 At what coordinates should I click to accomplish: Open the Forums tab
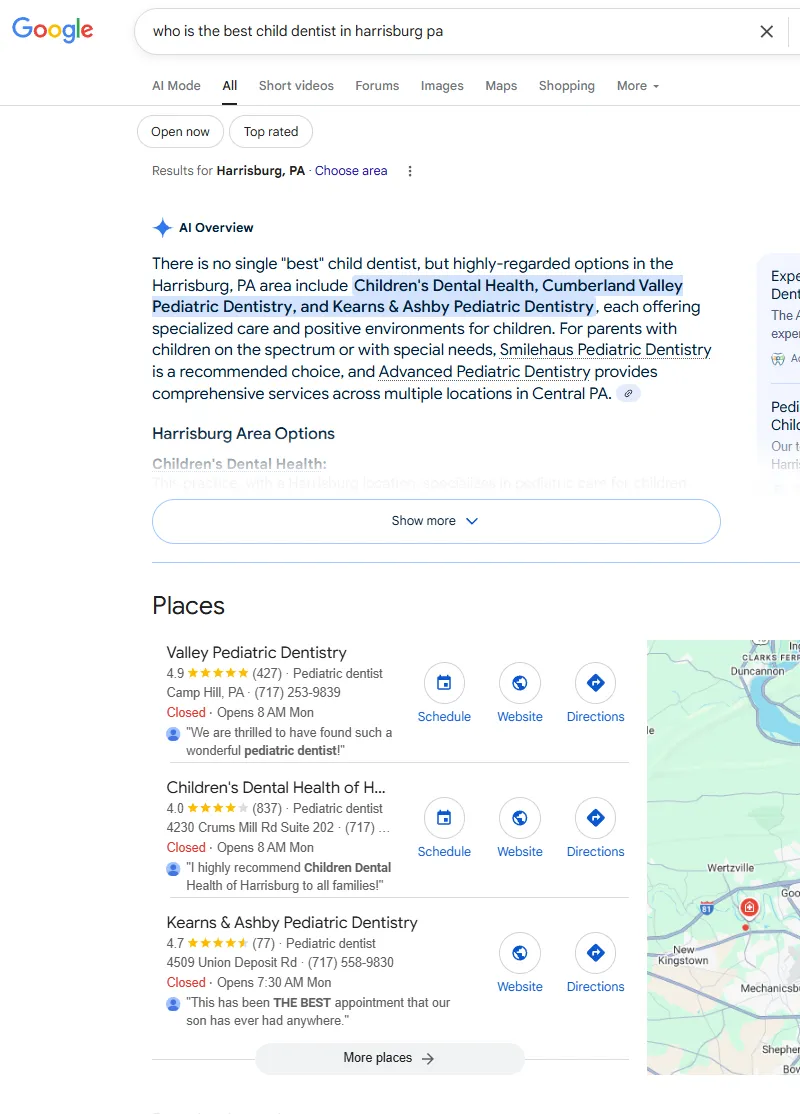377,85
